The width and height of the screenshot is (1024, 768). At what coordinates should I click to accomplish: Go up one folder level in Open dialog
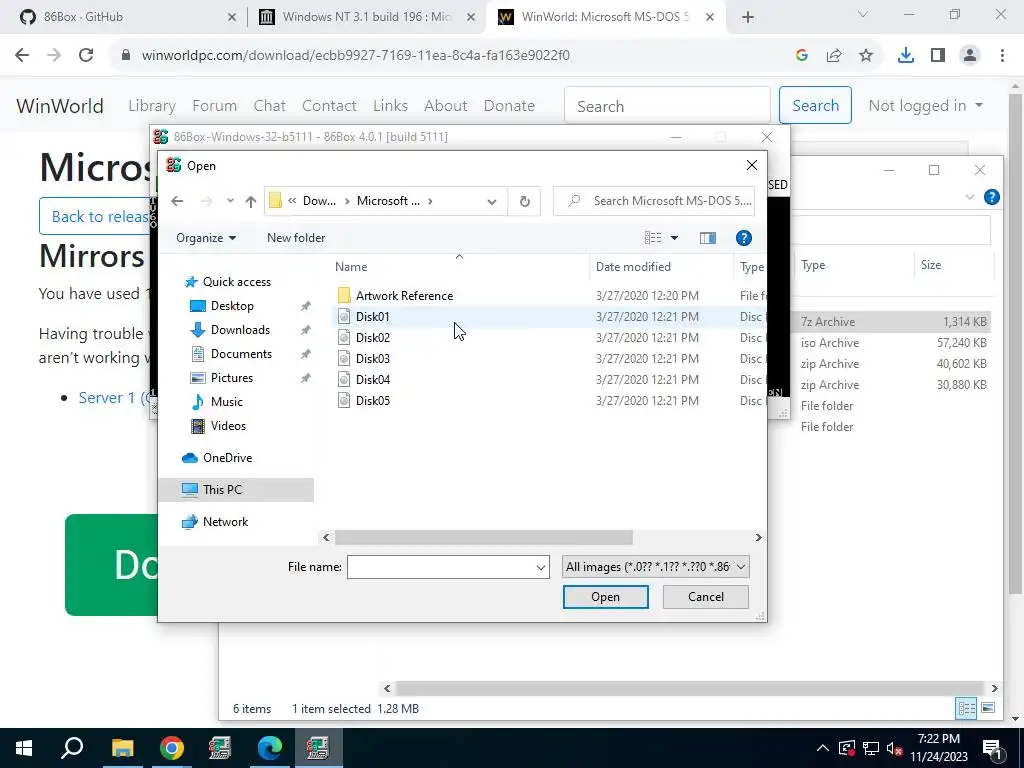click(251, 201)
